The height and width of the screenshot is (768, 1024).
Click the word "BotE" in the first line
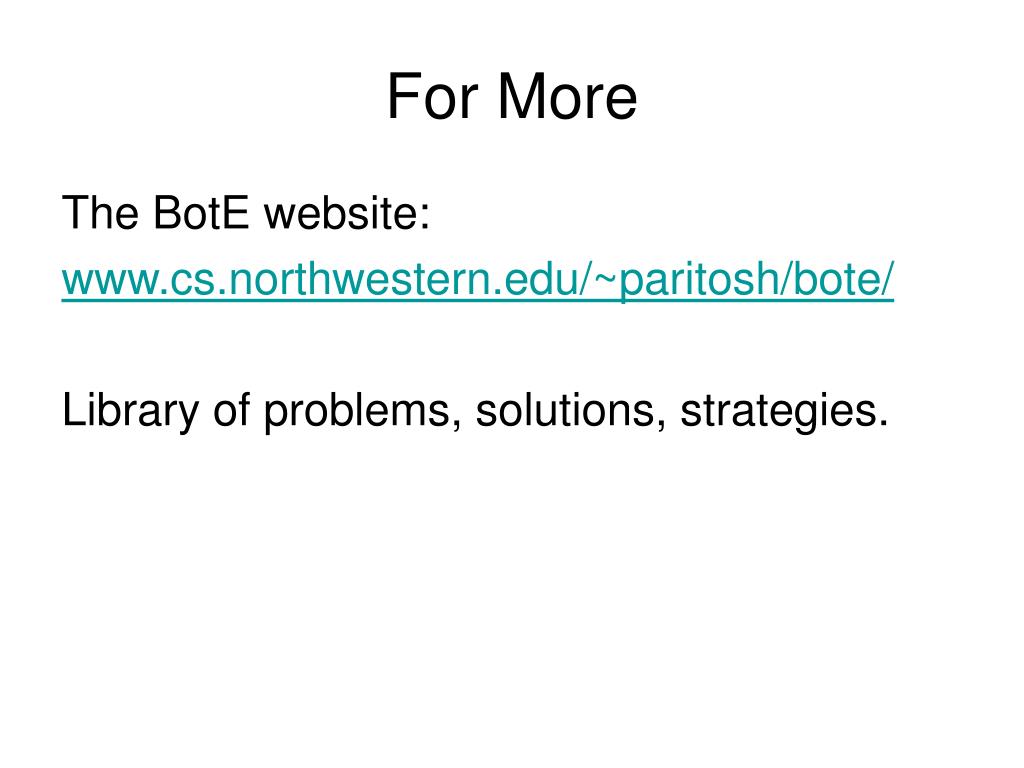[x=200, y=213]
